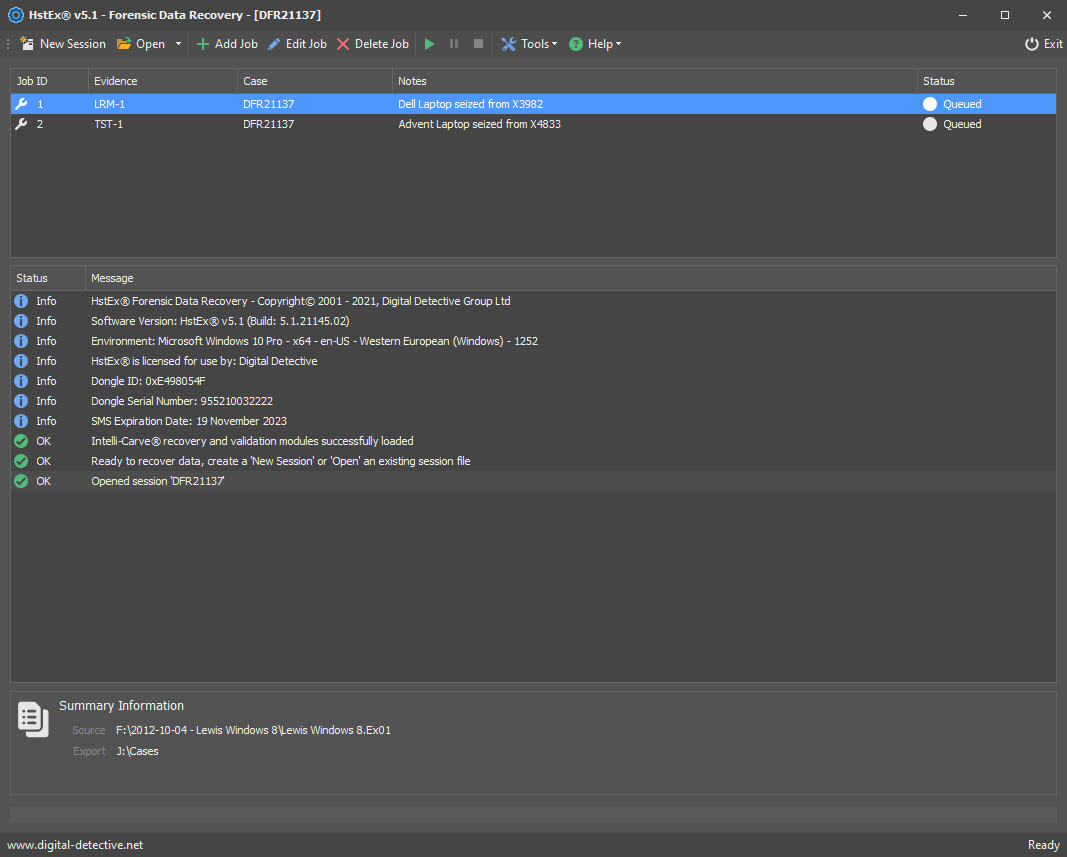Select evidence LRM-1
The image size is (1067, 857).
click(x=110, y=104)
